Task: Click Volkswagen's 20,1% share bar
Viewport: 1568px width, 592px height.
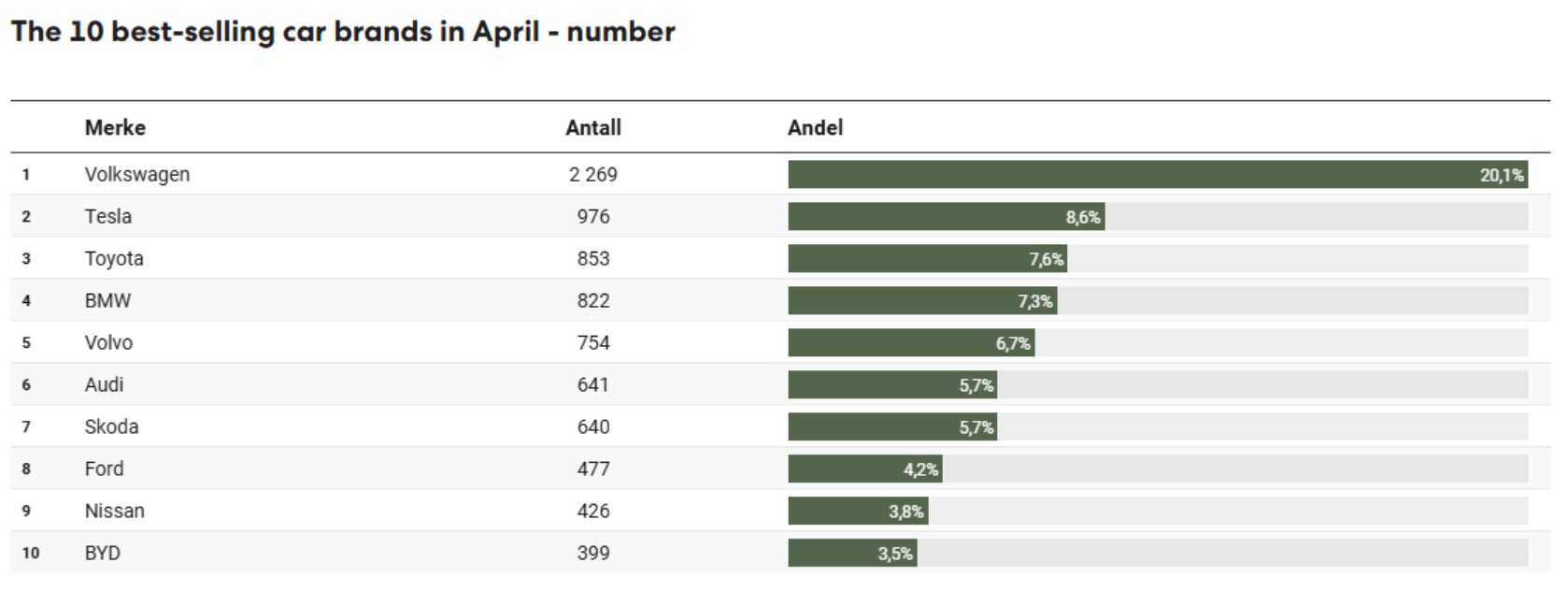Action: (x=1157, y=175)
